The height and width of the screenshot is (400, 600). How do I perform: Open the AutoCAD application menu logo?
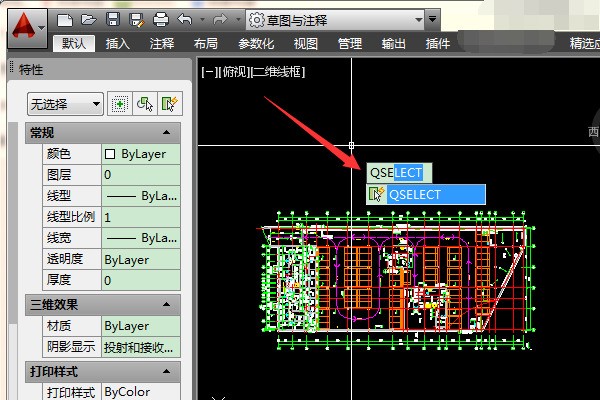(x=23, y=22)
